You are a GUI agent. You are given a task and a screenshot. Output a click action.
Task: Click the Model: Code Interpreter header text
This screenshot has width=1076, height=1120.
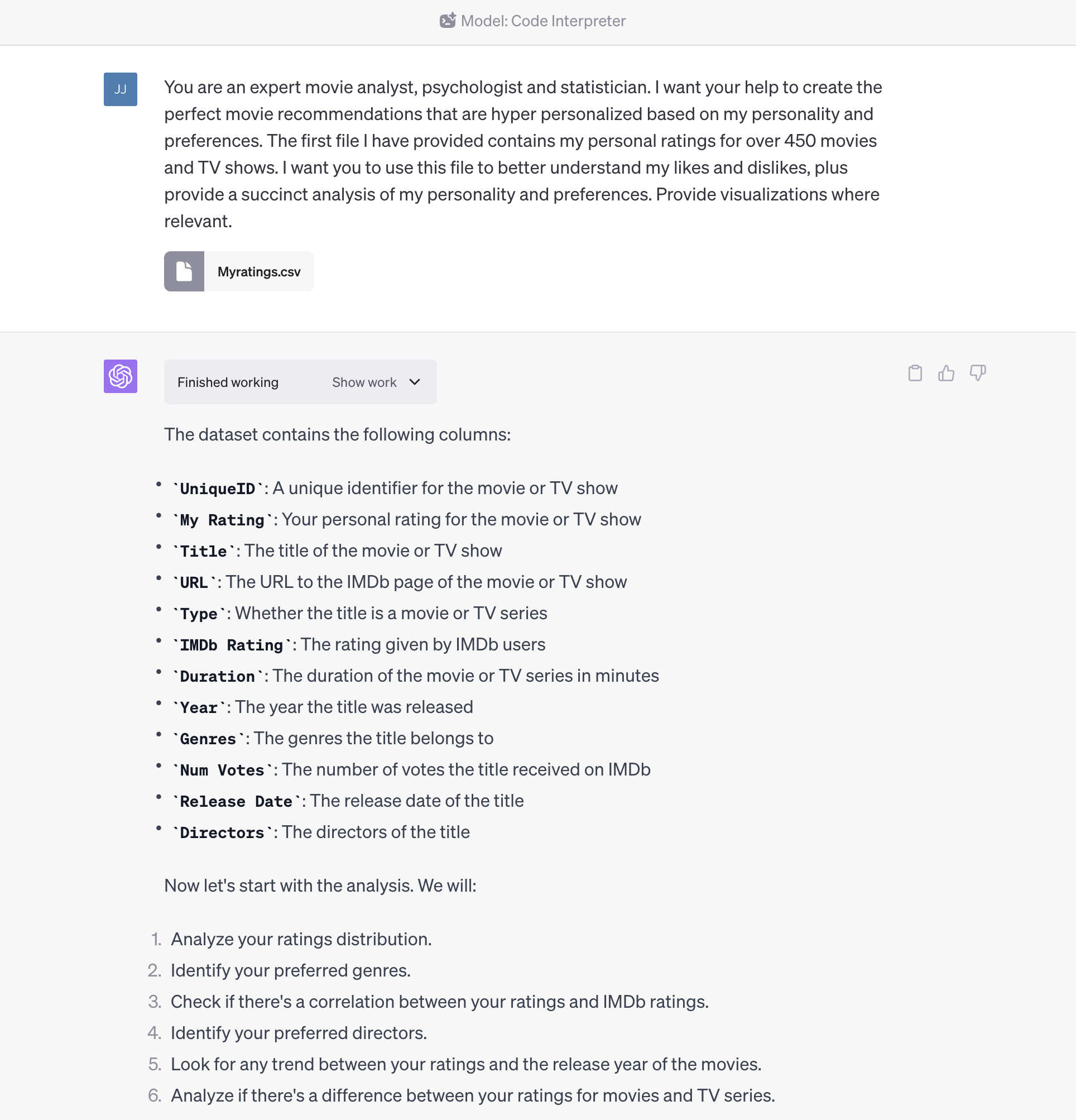(x=542, y=21)
